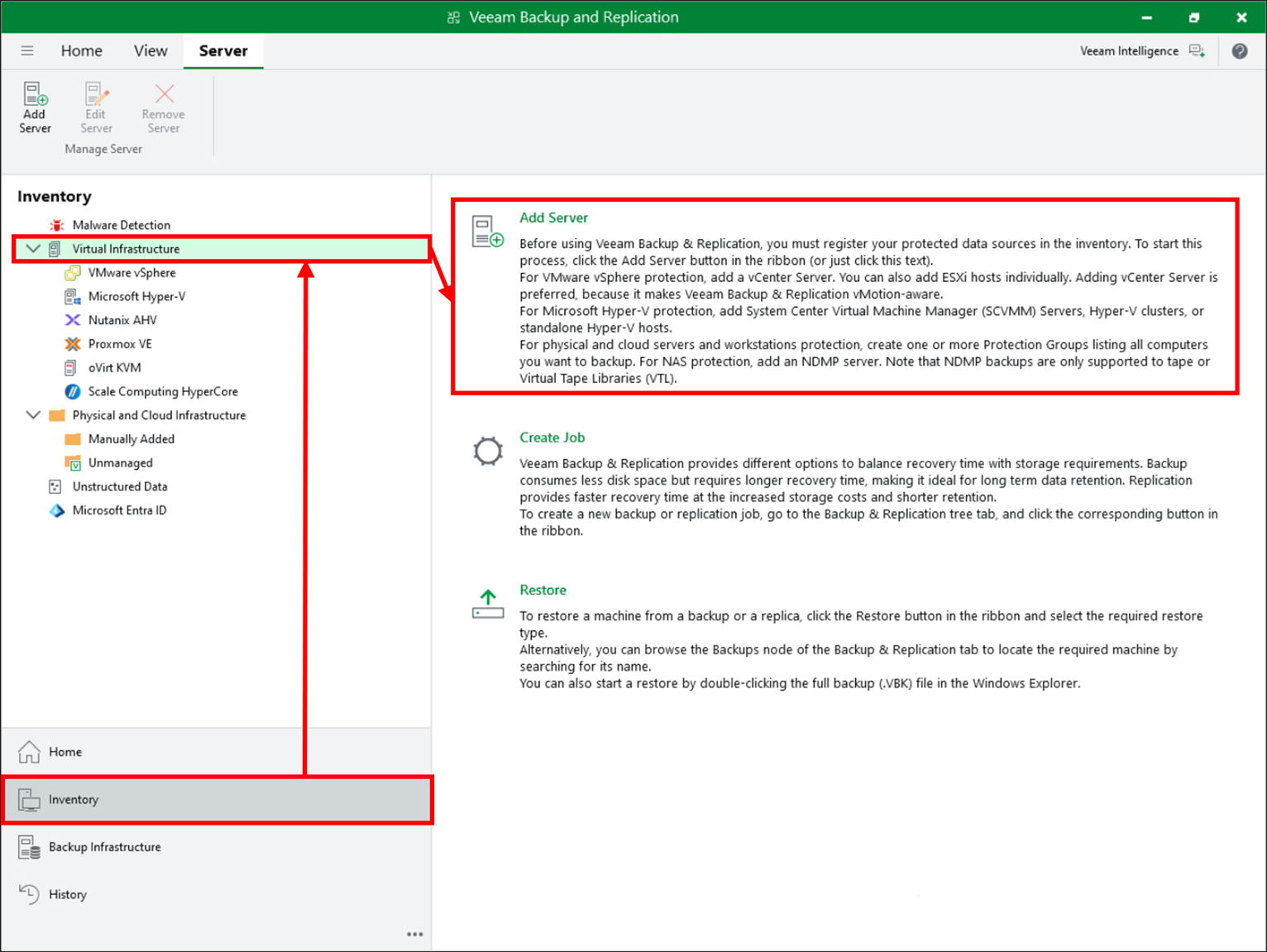Open the View tab

click(x=150, y=50)
